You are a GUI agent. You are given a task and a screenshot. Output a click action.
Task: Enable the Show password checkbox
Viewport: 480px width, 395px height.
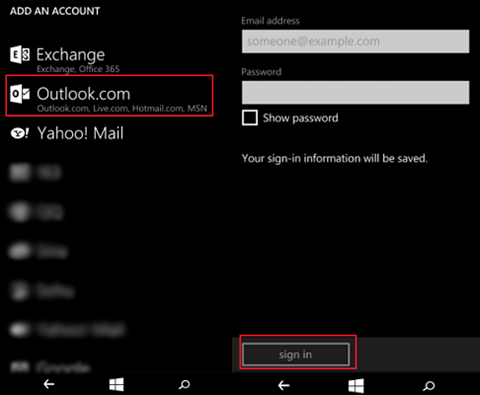point(250,118)
